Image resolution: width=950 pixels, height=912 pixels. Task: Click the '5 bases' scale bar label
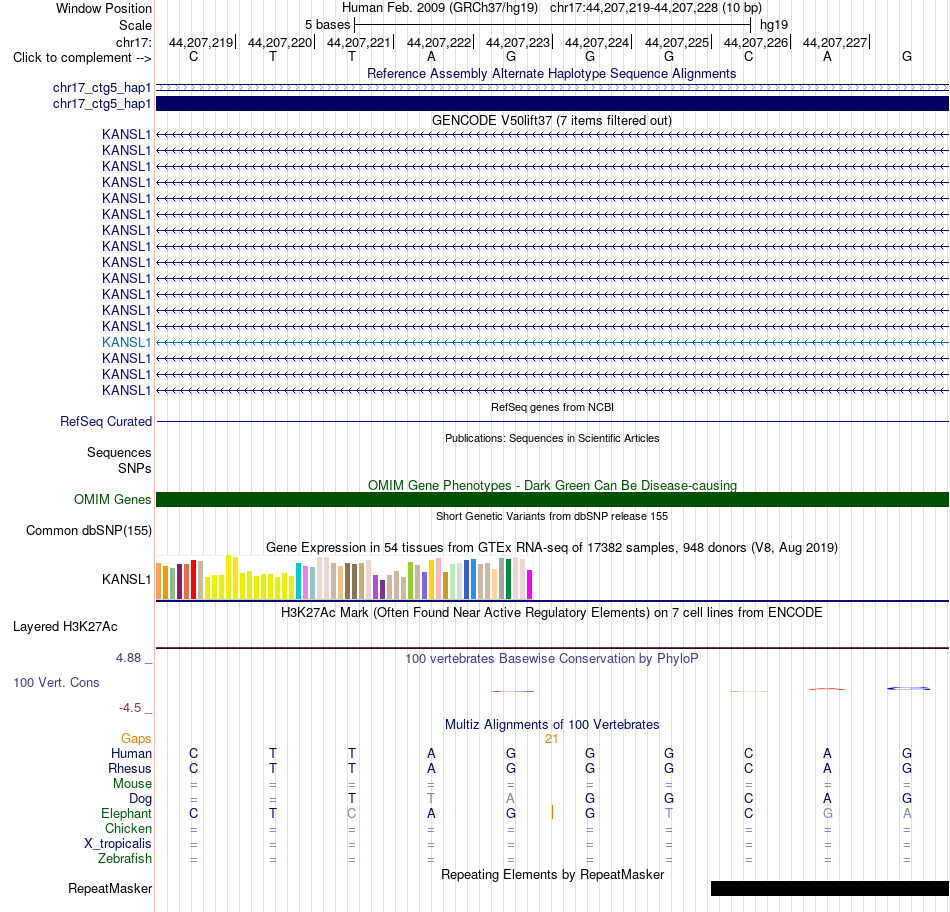[x=327, y=25]
